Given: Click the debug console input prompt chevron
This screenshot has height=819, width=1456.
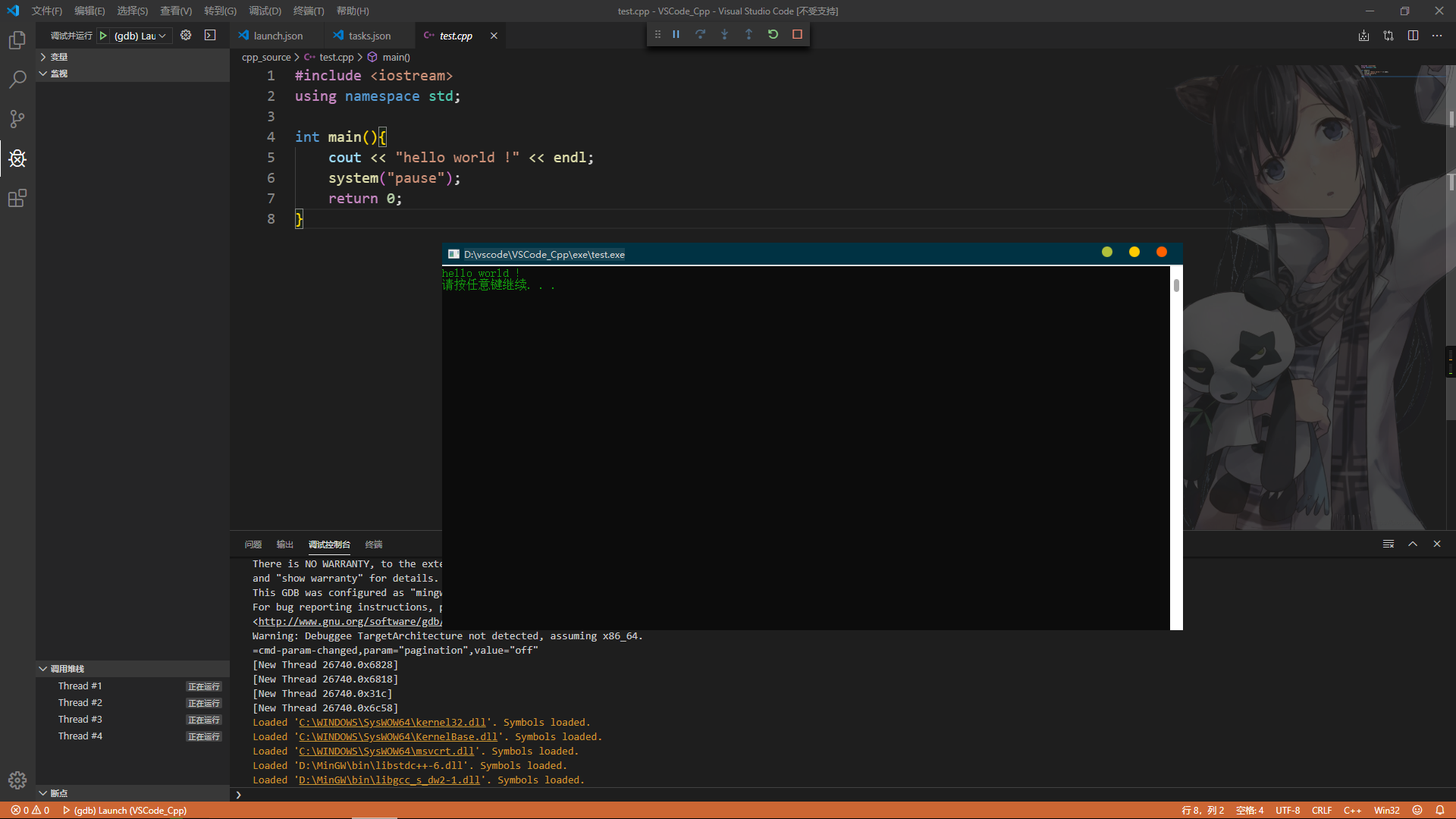Looking at the screenshot, I should click(238, 795).
